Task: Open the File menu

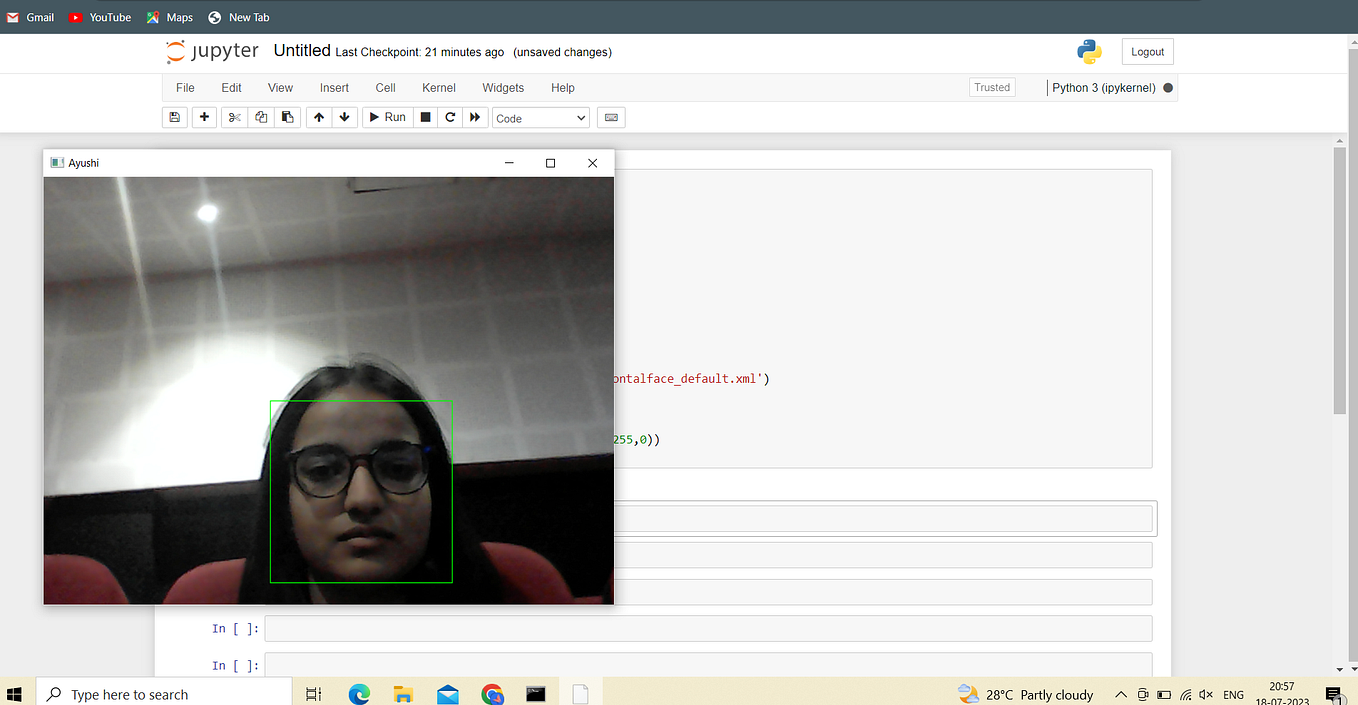Action: coord(185,87)
